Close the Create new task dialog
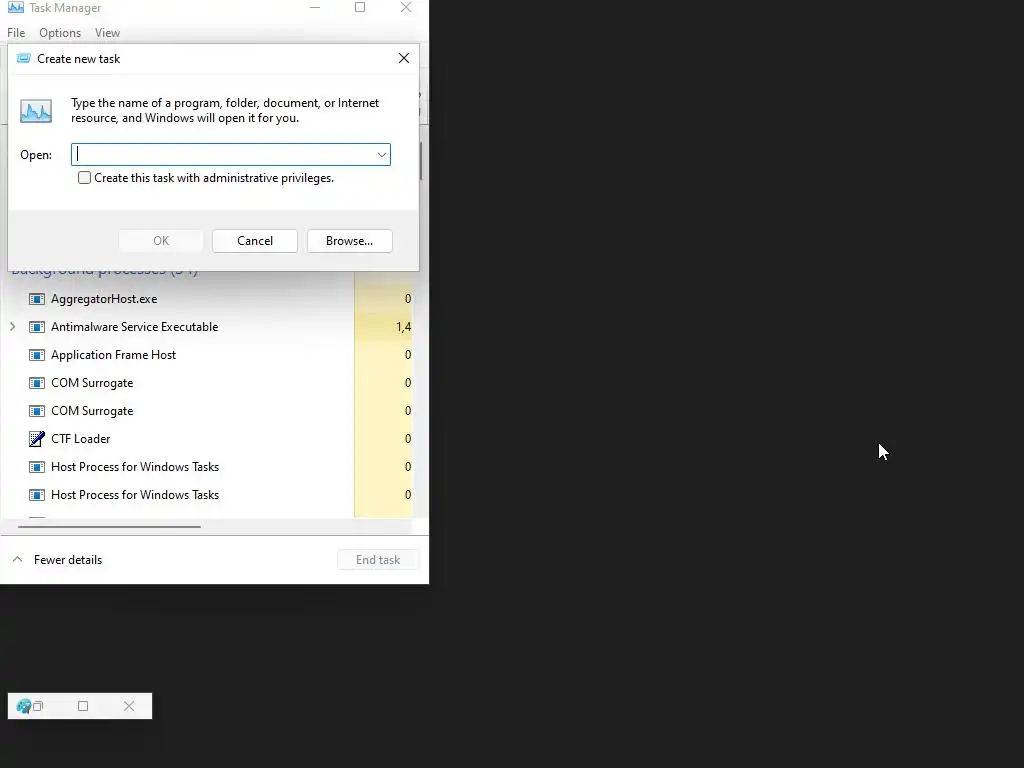The height and width of the screenshot is (768, 1024). pos(404,58)
